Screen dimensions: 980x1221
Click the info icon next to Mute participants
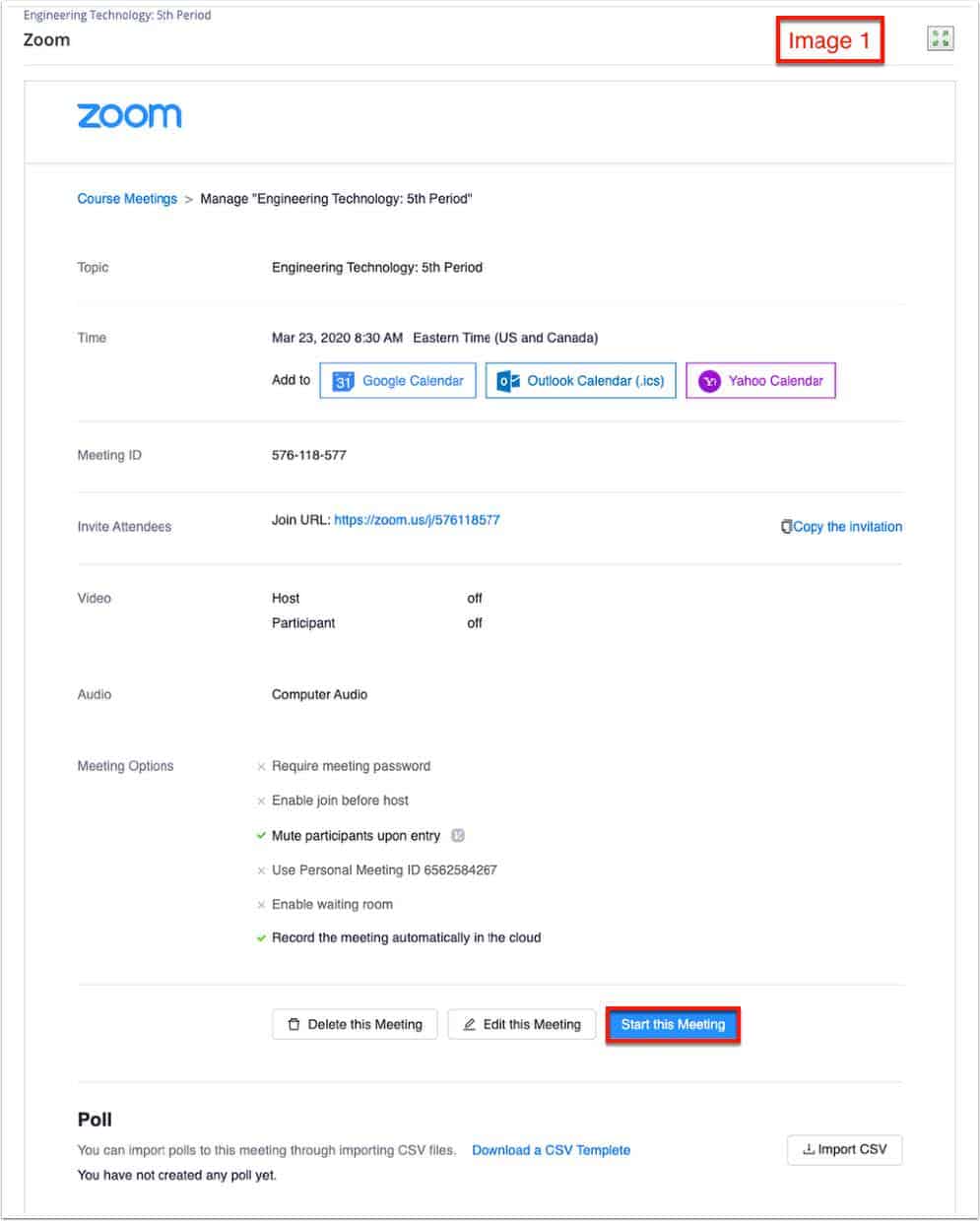[x=457, y=835]
